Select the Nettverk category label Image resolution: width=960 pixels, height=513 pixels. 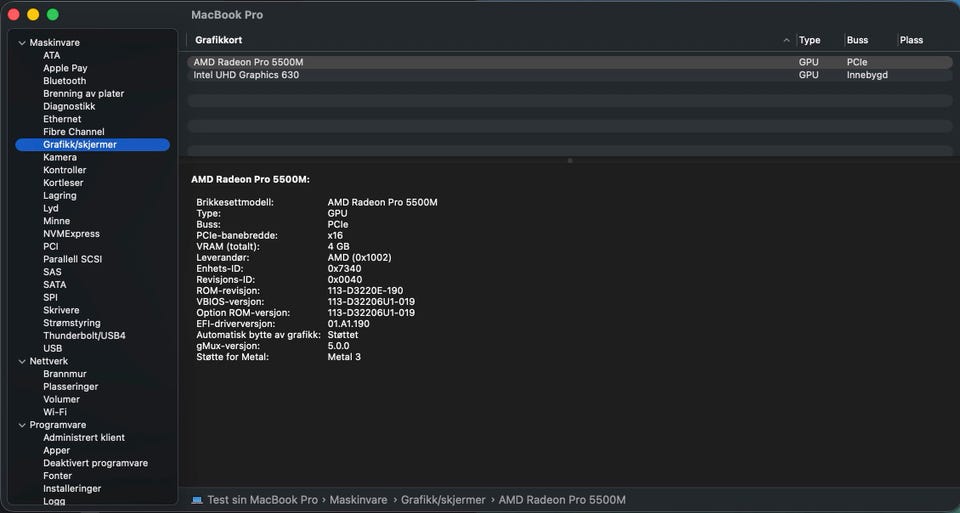point(48,361)
